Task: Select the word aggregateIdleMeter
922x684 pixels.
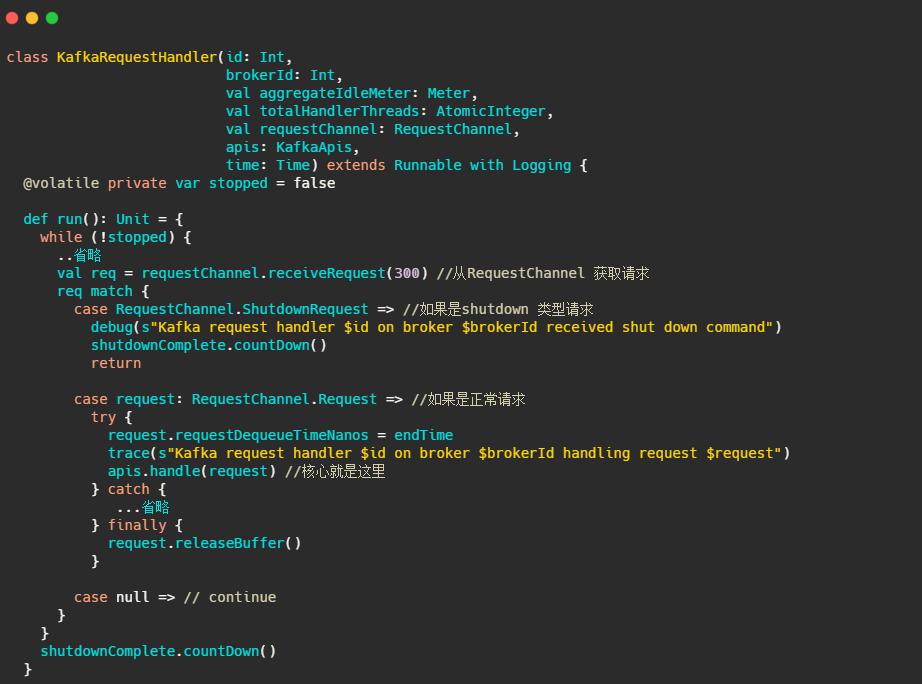Action: [335, 94]
